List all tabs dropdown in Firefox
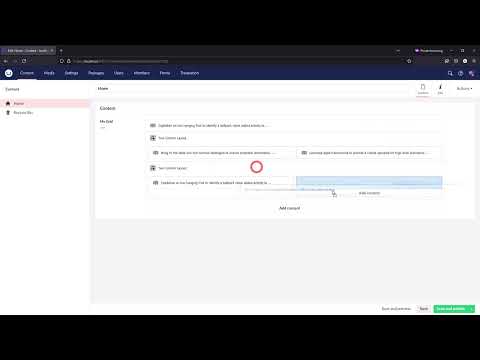 click(398, 51)
